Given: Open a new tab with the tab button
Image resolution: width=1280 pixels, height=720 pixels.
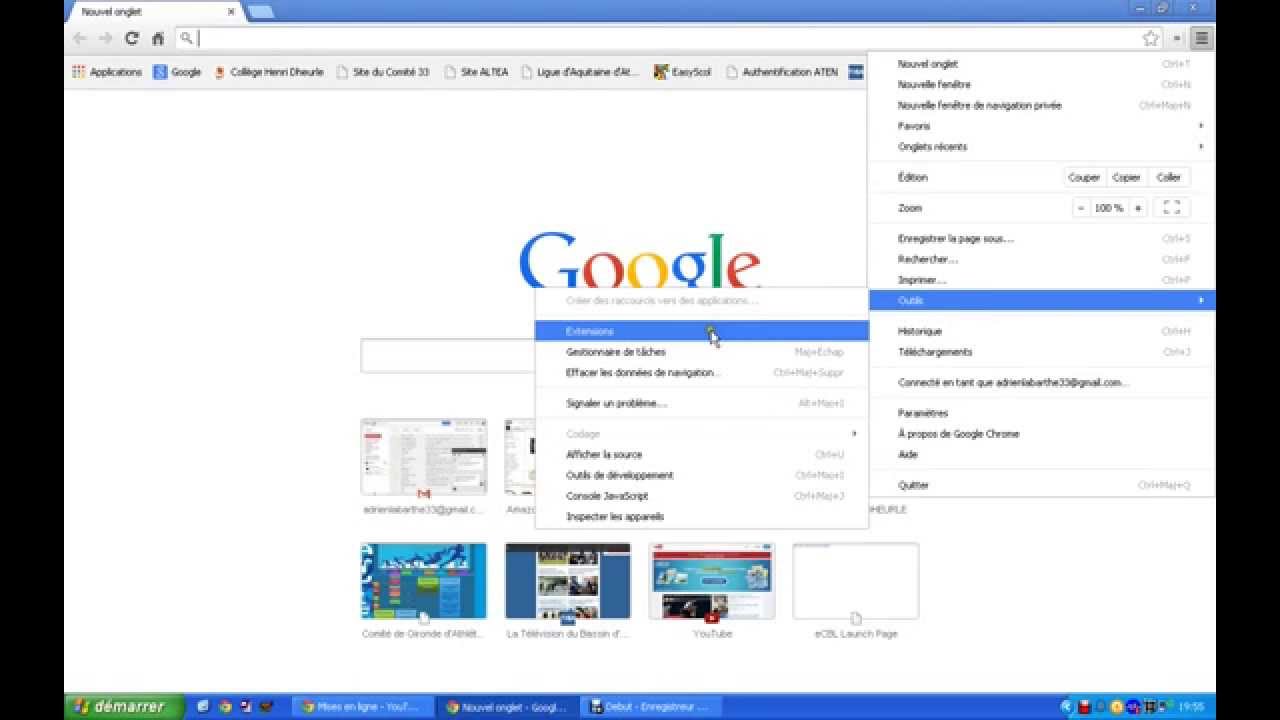Looking at the screenshot, I should [x=260, y=12].
